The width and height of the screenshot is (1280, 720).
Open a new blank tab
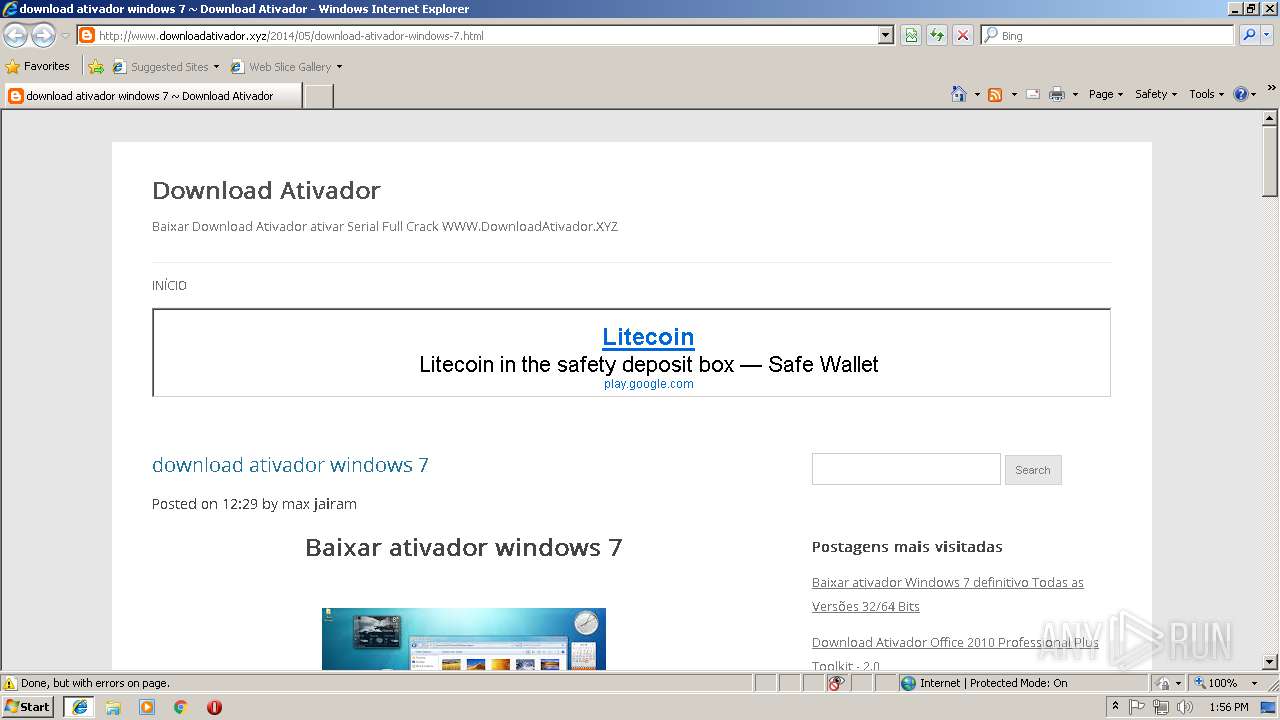pos(318,96)
